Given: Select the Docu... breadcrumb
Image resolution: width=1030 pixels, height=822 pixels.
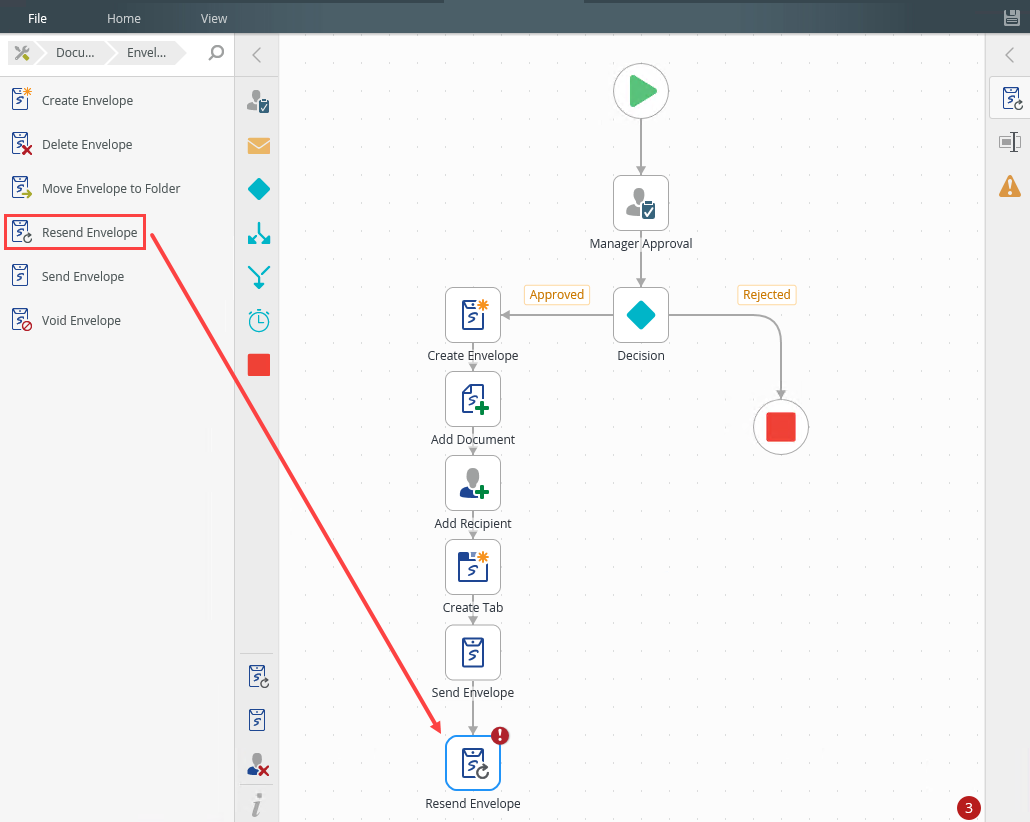Looking at the screenshot, I should [x=75, y=53].
